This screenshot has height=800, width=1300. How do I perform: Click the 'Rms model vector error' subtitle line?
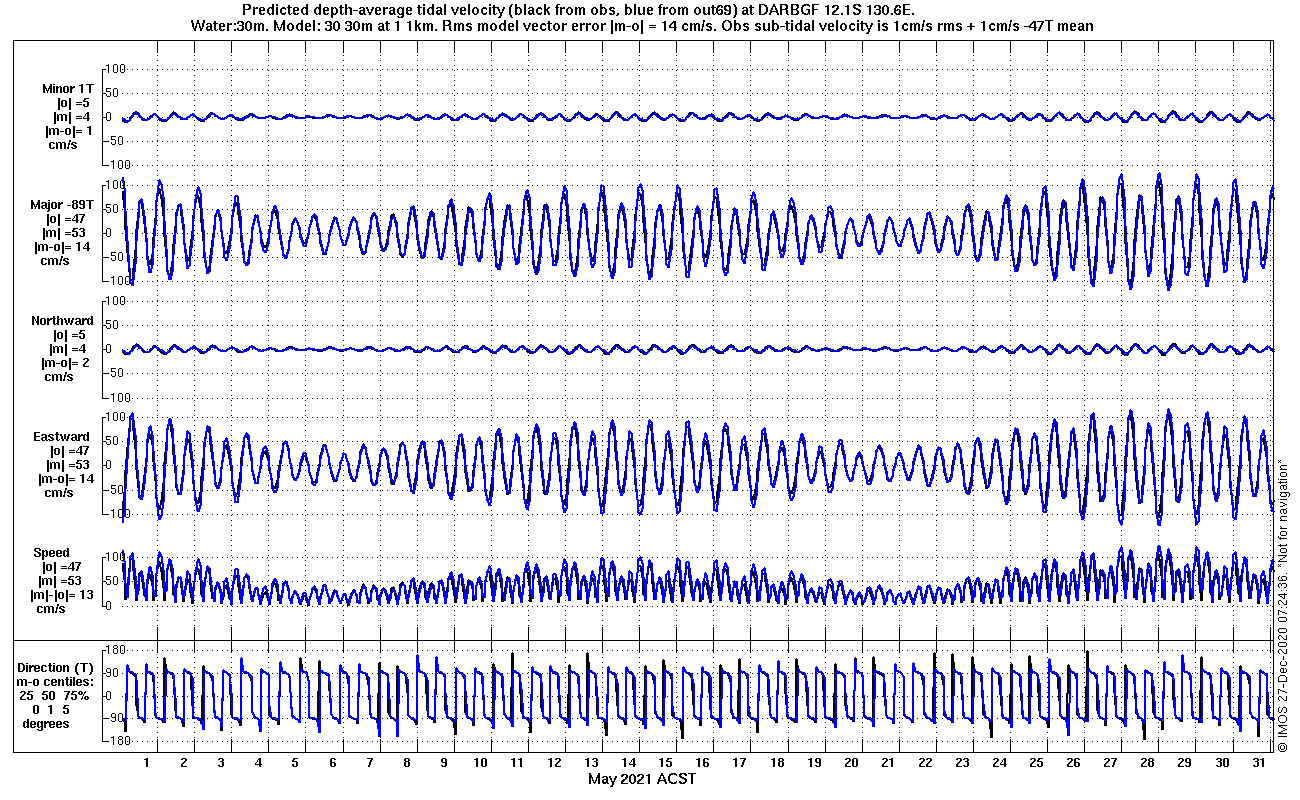pos(642,25)
